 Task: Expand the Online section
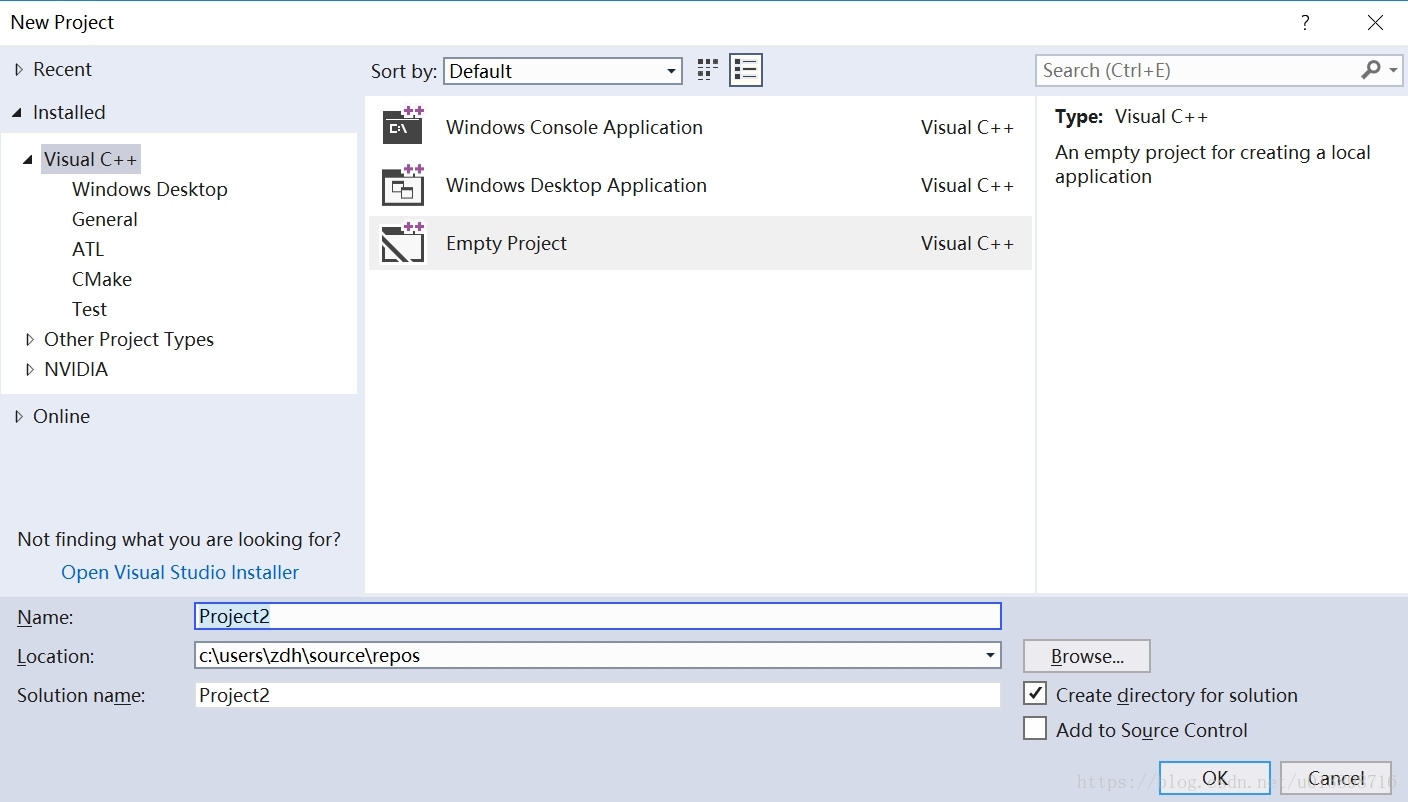19,416
